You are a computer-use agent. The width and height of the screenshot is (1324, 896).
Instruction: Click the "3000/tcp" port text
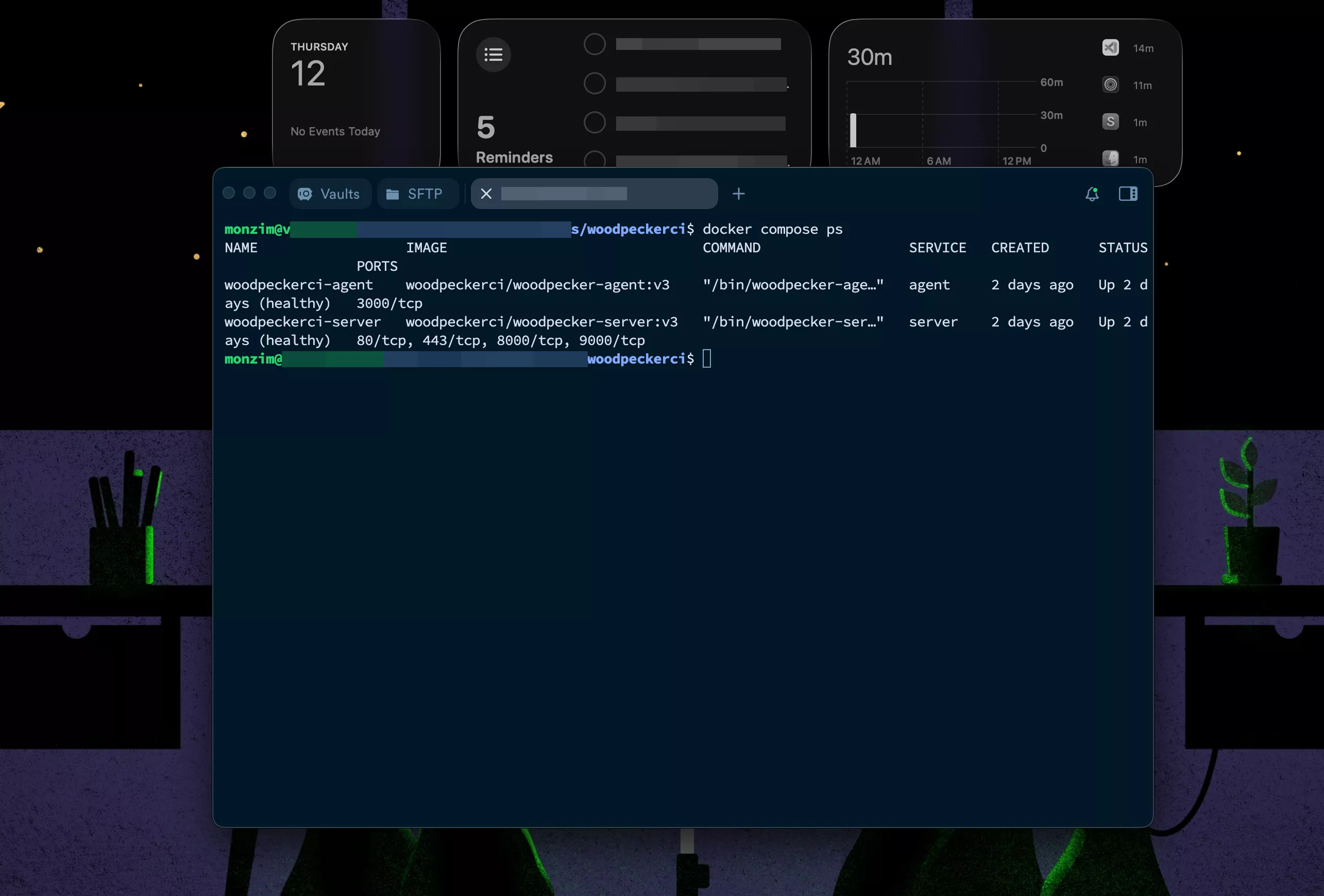point(389,304)
